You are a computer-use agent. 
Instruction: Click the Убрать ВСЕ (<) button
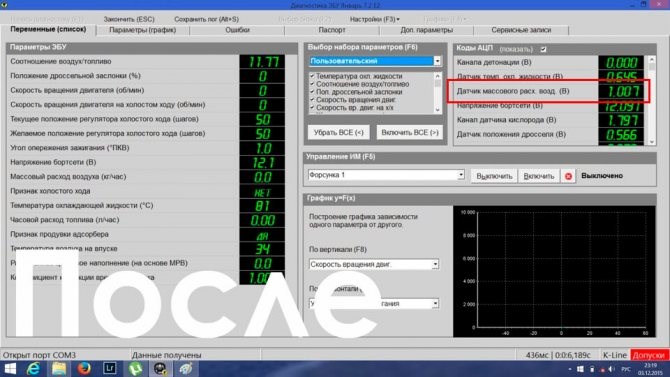click(x=338, y=133)
